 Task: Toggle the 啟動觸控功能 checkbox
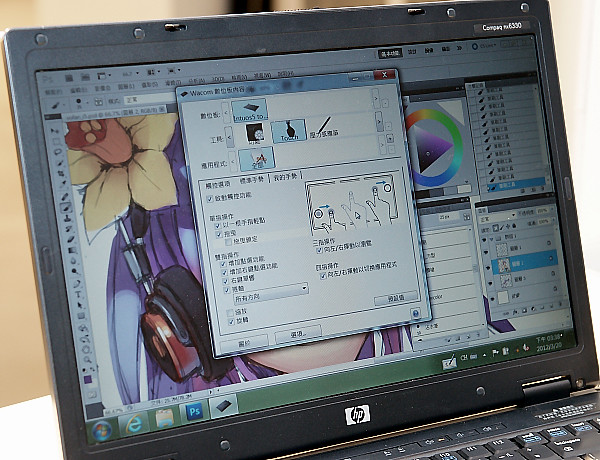coord(210,199)
